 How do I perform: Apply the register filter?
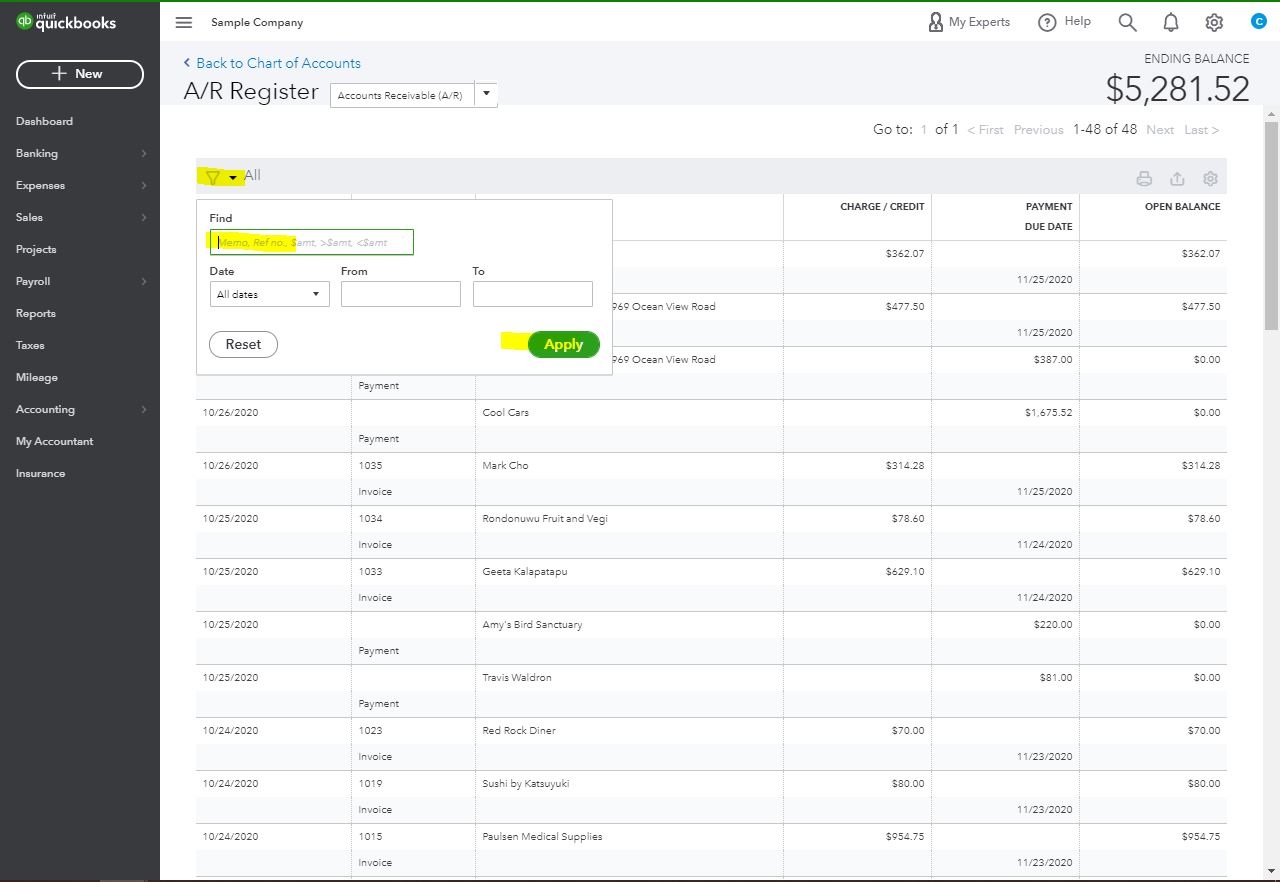pos(564,344)
